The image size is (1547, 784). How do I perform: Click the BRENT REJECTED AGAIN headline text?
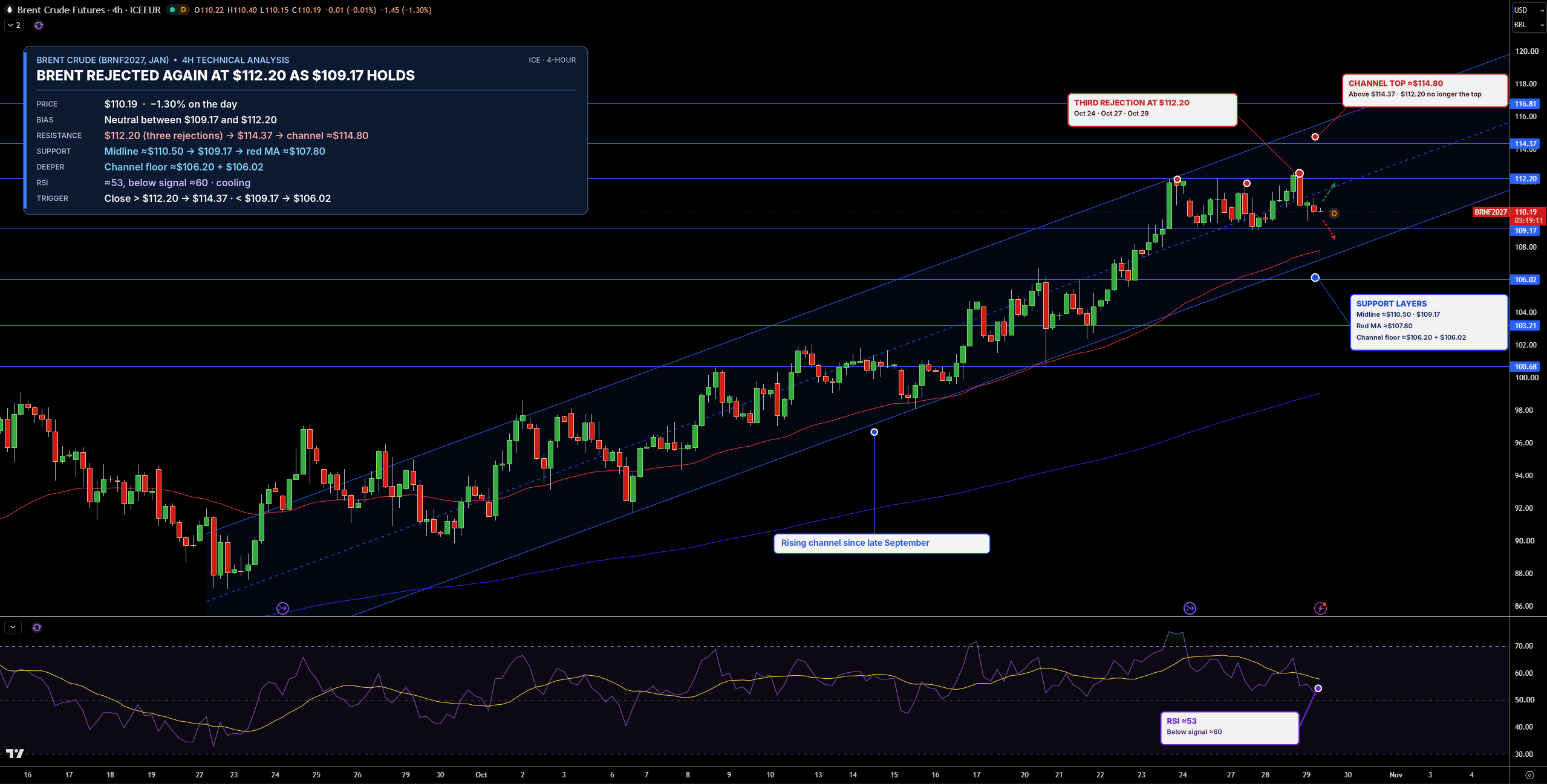pos(226,76)
